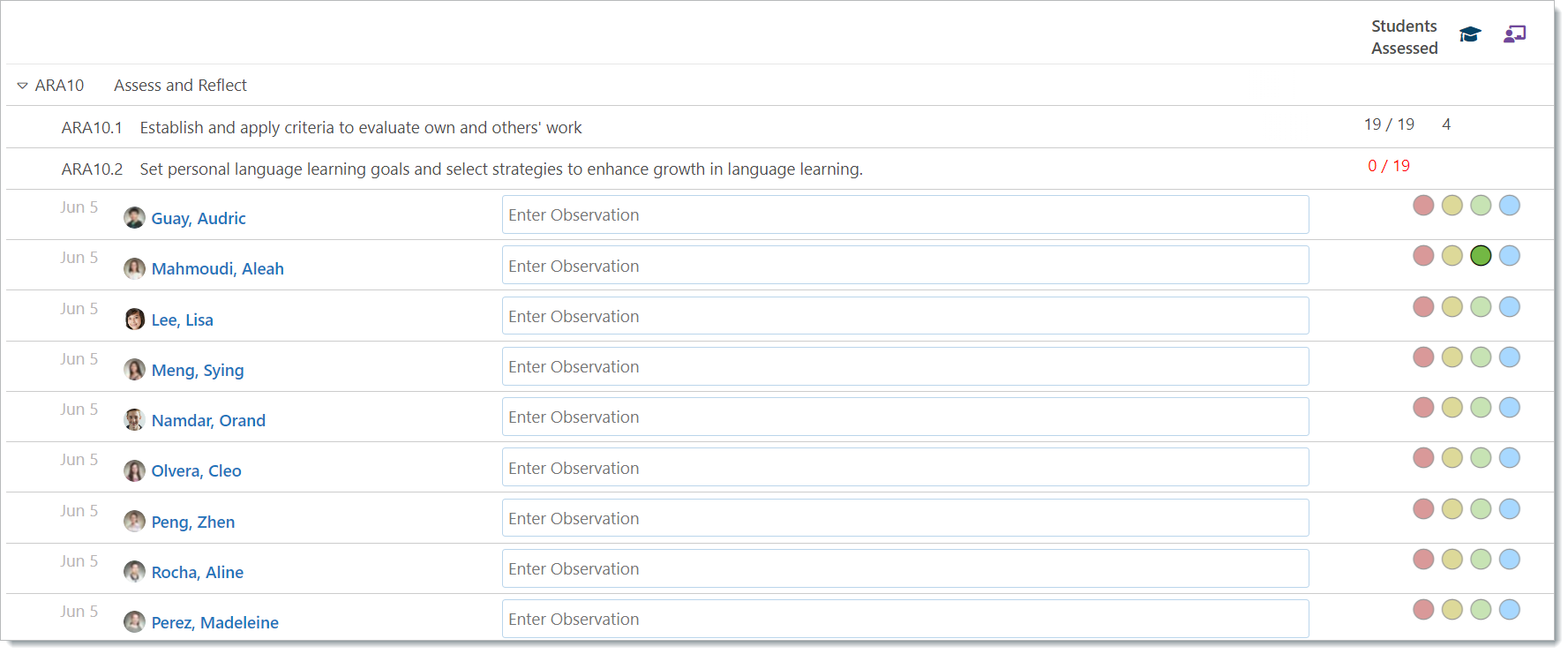Click Lisa Lee's profile avatar

point(134,319)
